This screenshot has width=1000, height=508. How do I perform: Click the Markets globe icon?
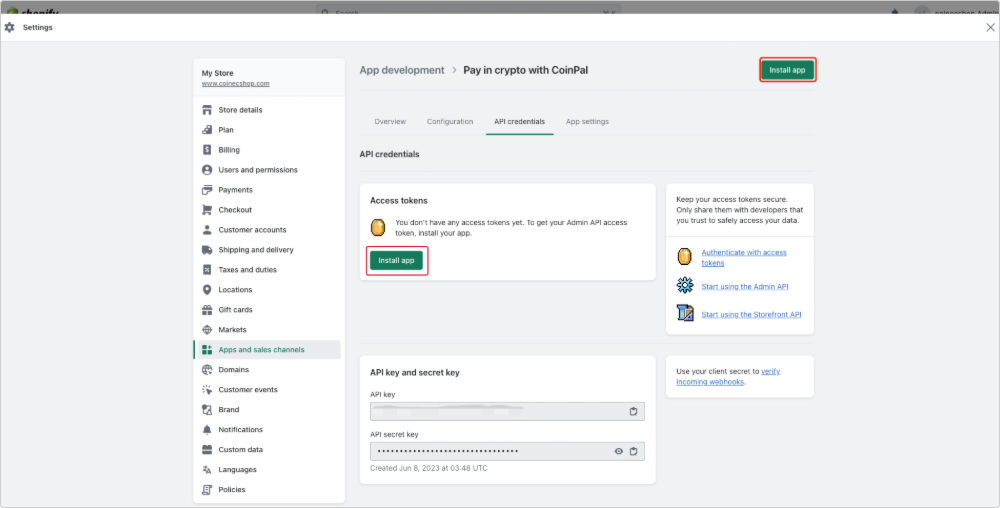click(x=207, y=330)
